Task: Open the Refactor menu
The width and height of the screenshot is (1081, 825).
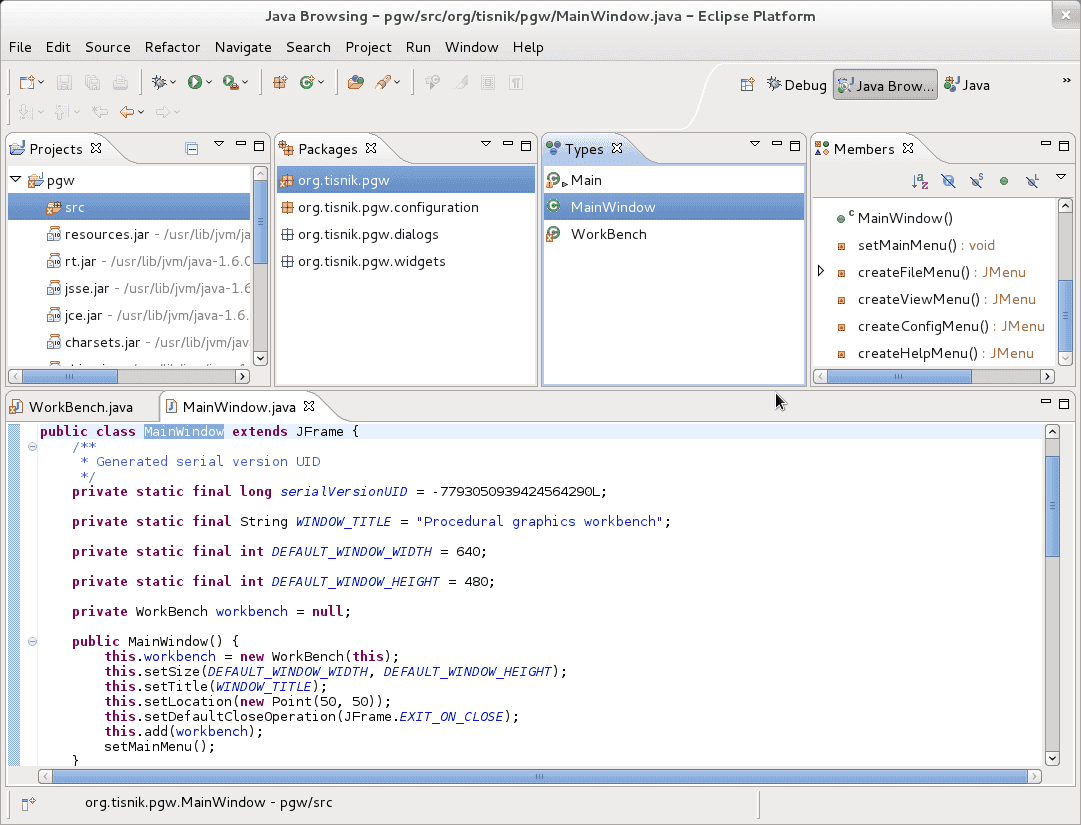Action: [x=172, y=47]
